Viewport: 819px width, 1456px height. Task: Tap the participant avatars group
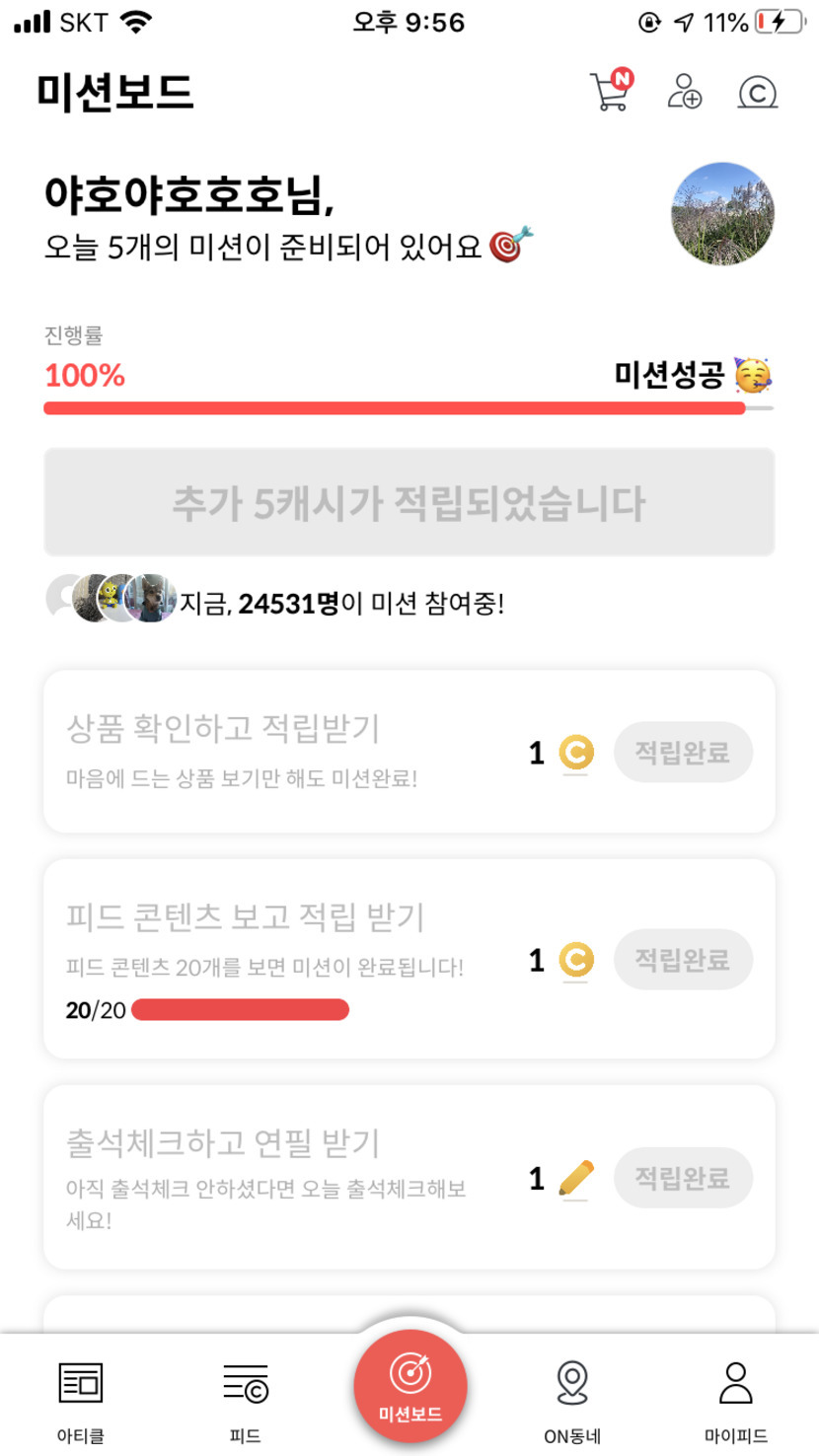point(112,599)
